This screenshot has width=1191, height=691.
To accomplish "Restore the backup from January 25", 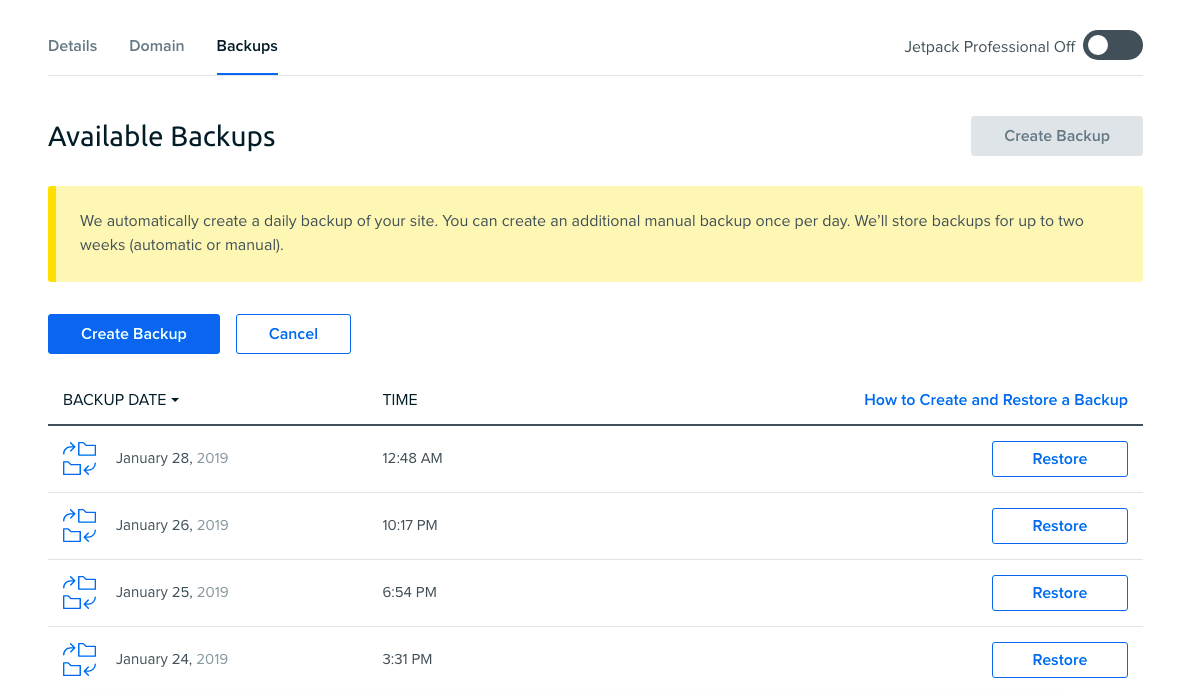I will [1059, 593].
